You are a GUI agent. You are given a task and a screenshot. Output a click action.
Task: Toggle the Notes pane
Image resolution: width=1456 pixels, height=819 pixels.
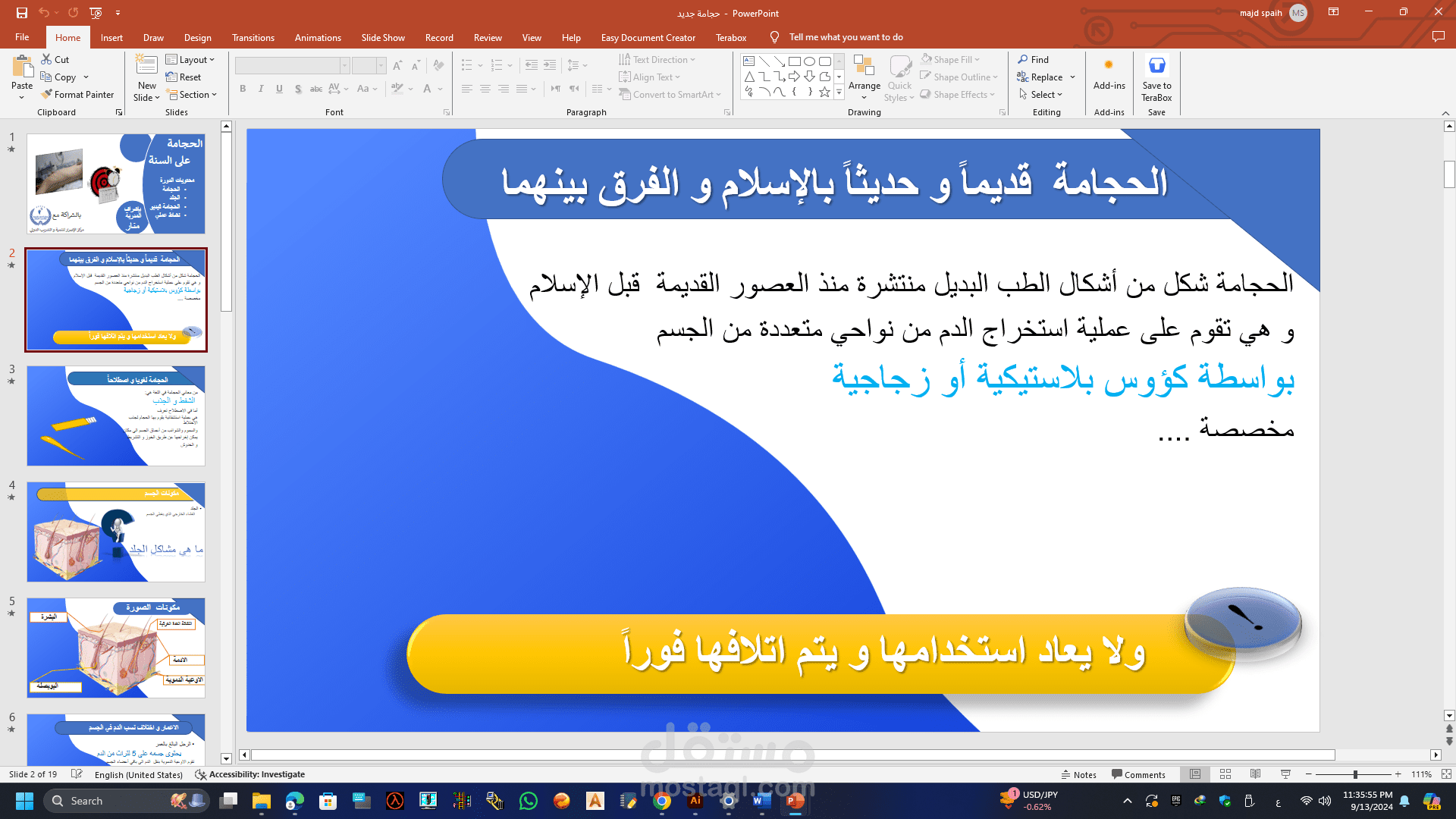(x=1078, y=774)
